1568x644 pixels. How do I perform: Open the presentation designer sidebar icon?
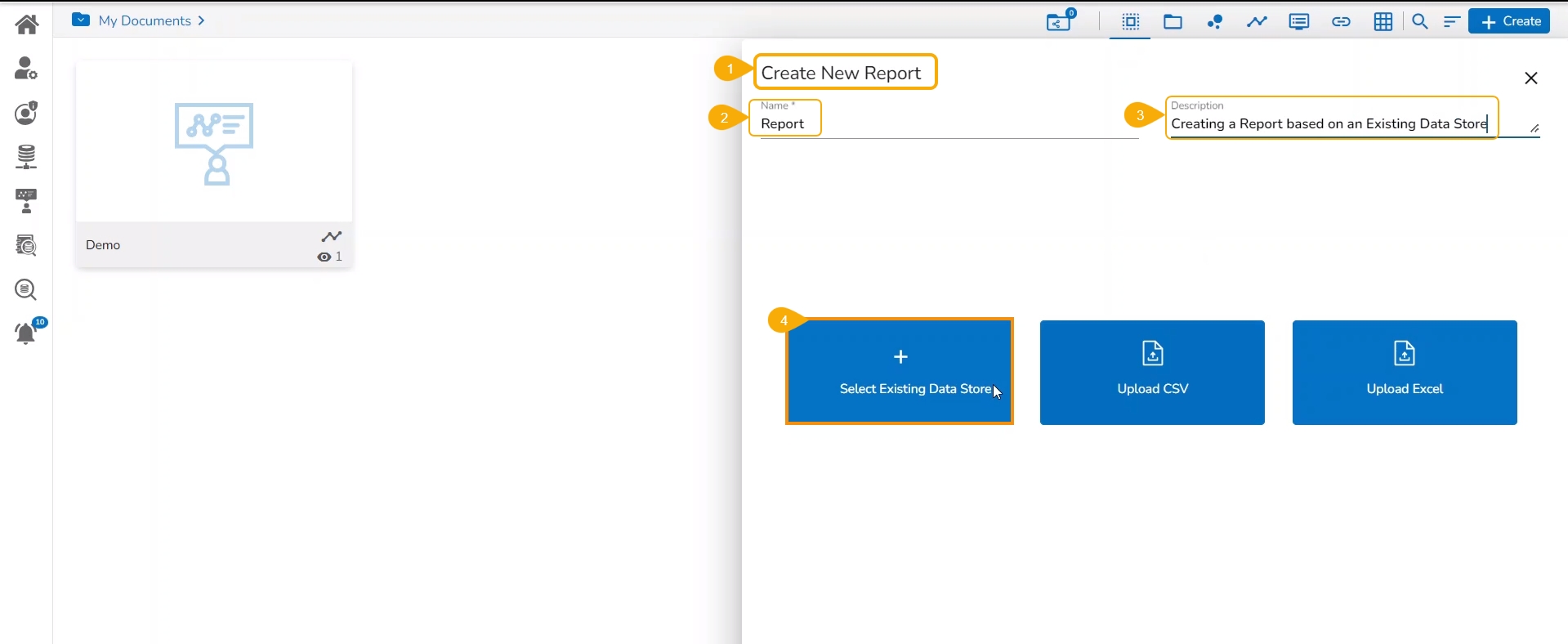(26, 201)
